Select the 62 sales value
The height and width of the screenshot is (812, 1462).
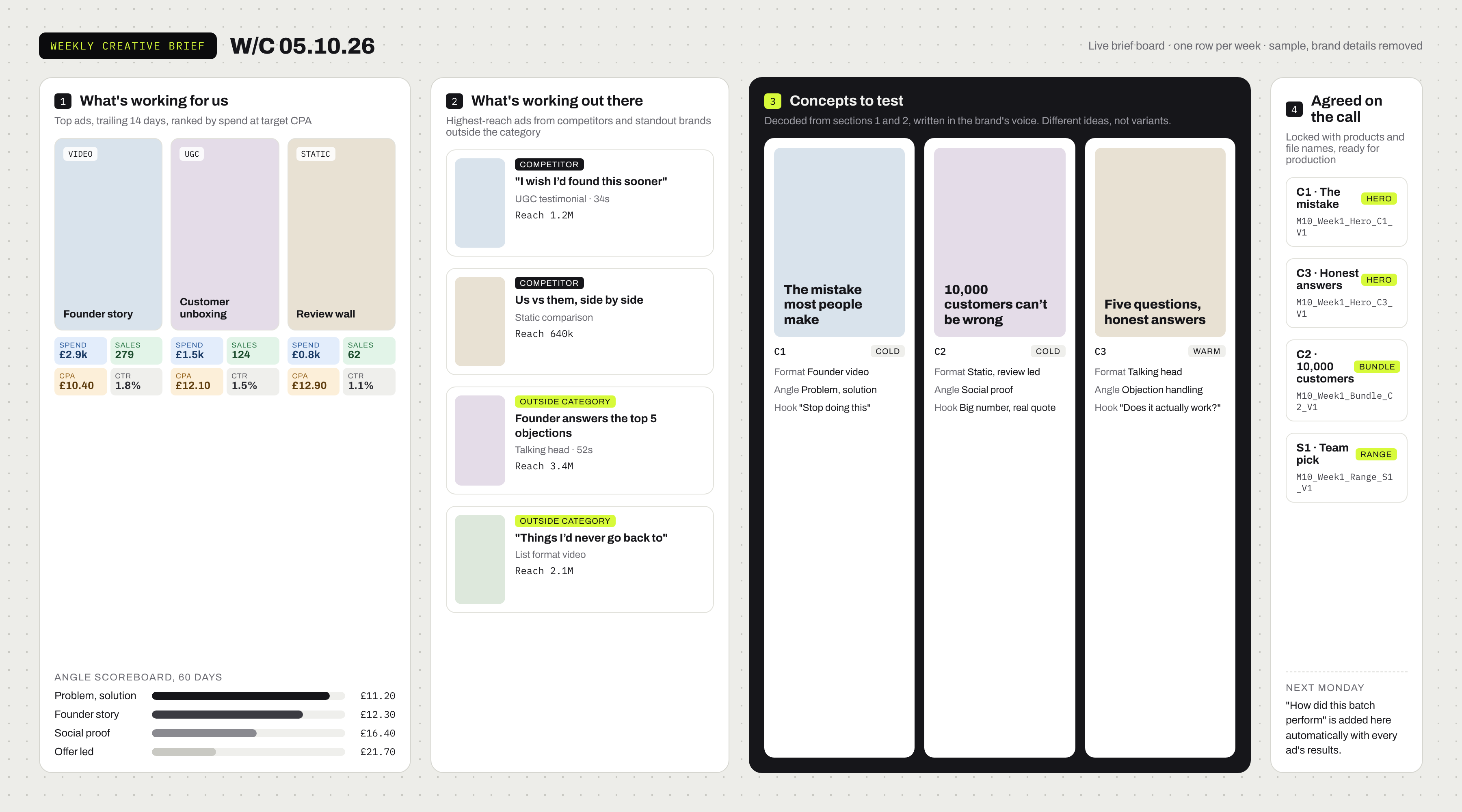pyautogui.click(x=354, y=355)
